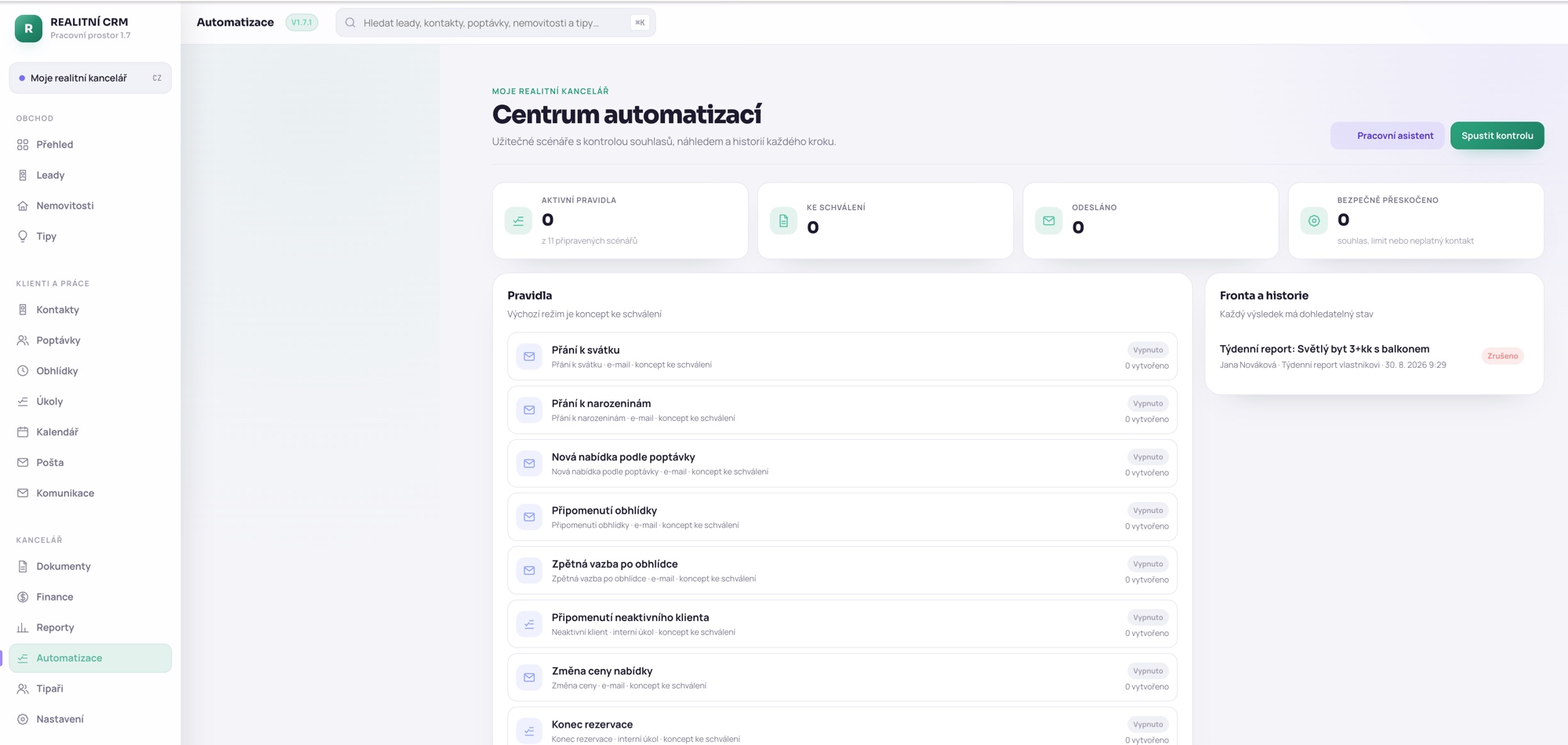The image size is (1568, 745).
Task: Click the Finance dollar icon
Action: pyautogui.click(x=23, y=597)
